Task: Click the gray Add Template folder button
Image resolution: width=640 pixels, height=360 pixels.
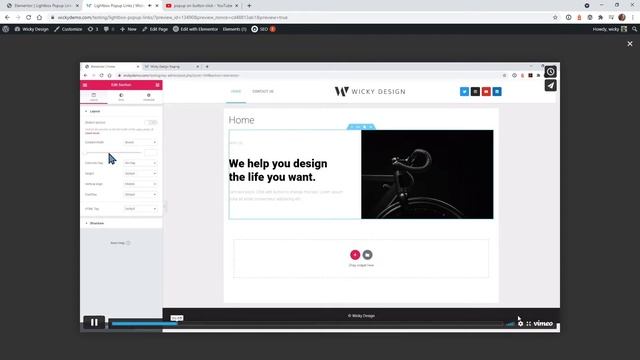Action: tap(367, 255)
